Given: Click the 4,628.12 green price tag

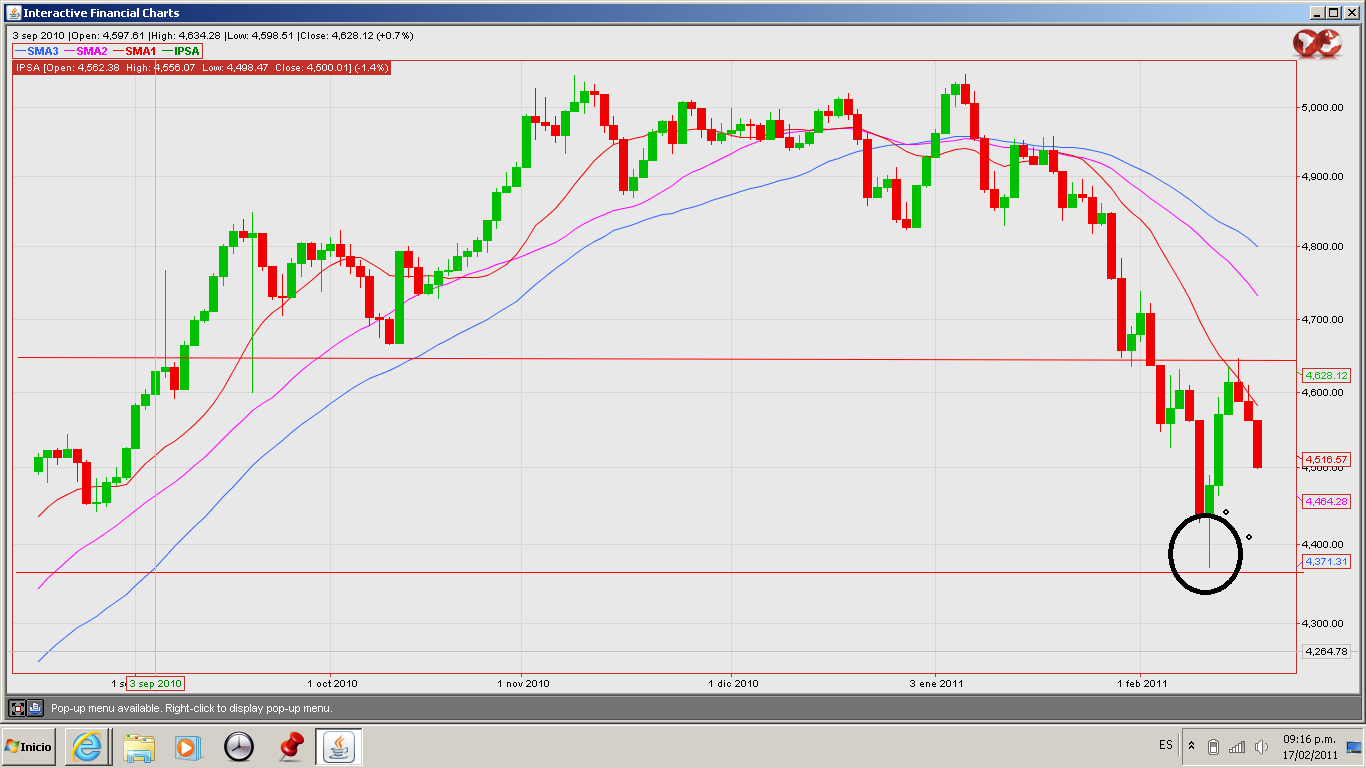Looking at the screenshot, I should click(1326, 375).
